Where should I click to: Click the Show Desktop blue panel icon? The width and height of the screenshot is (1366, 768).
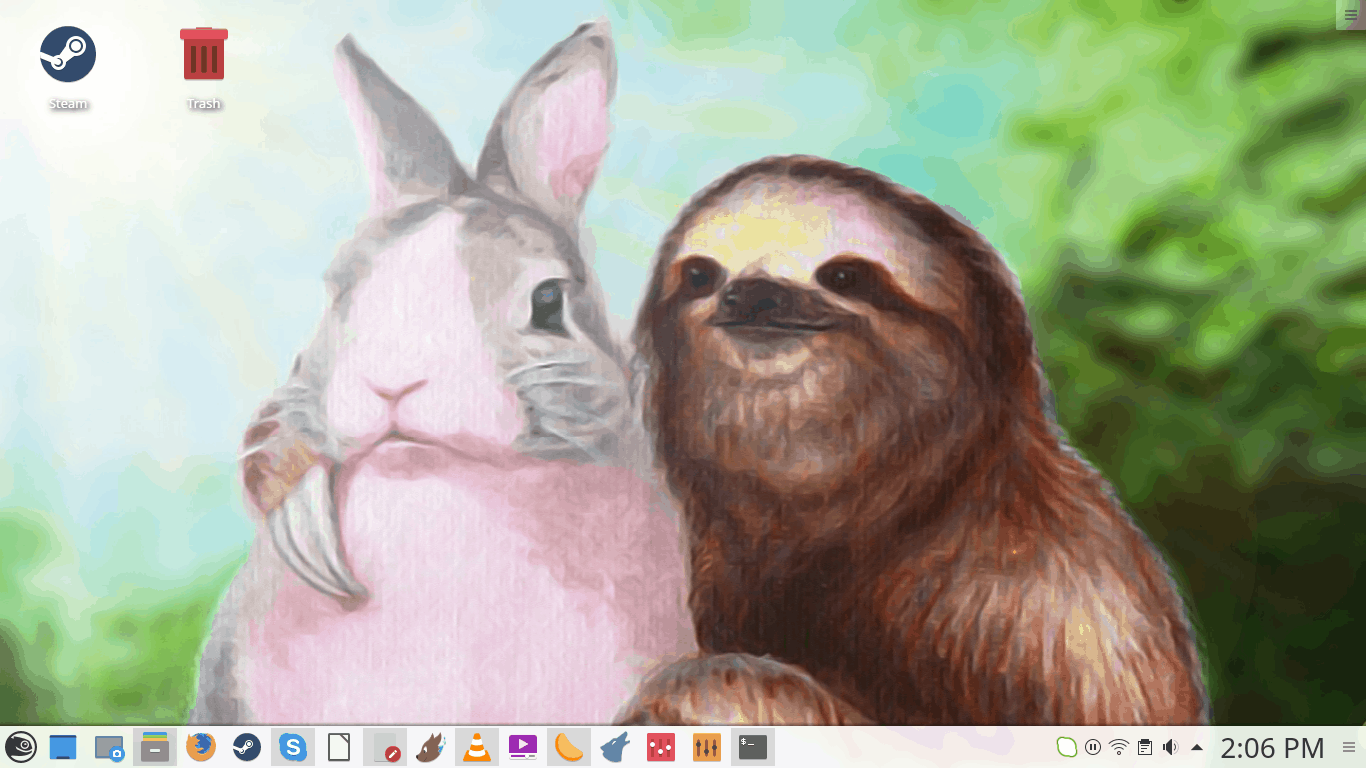63,747
